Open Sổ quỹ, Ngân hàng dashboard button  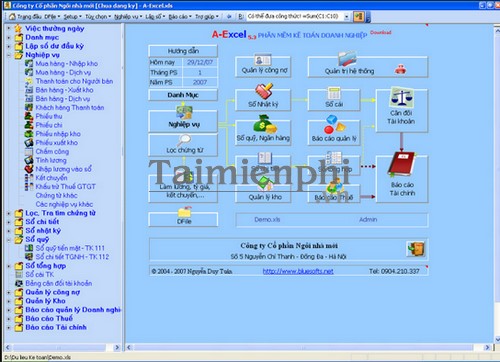click(x=263, y=133)
